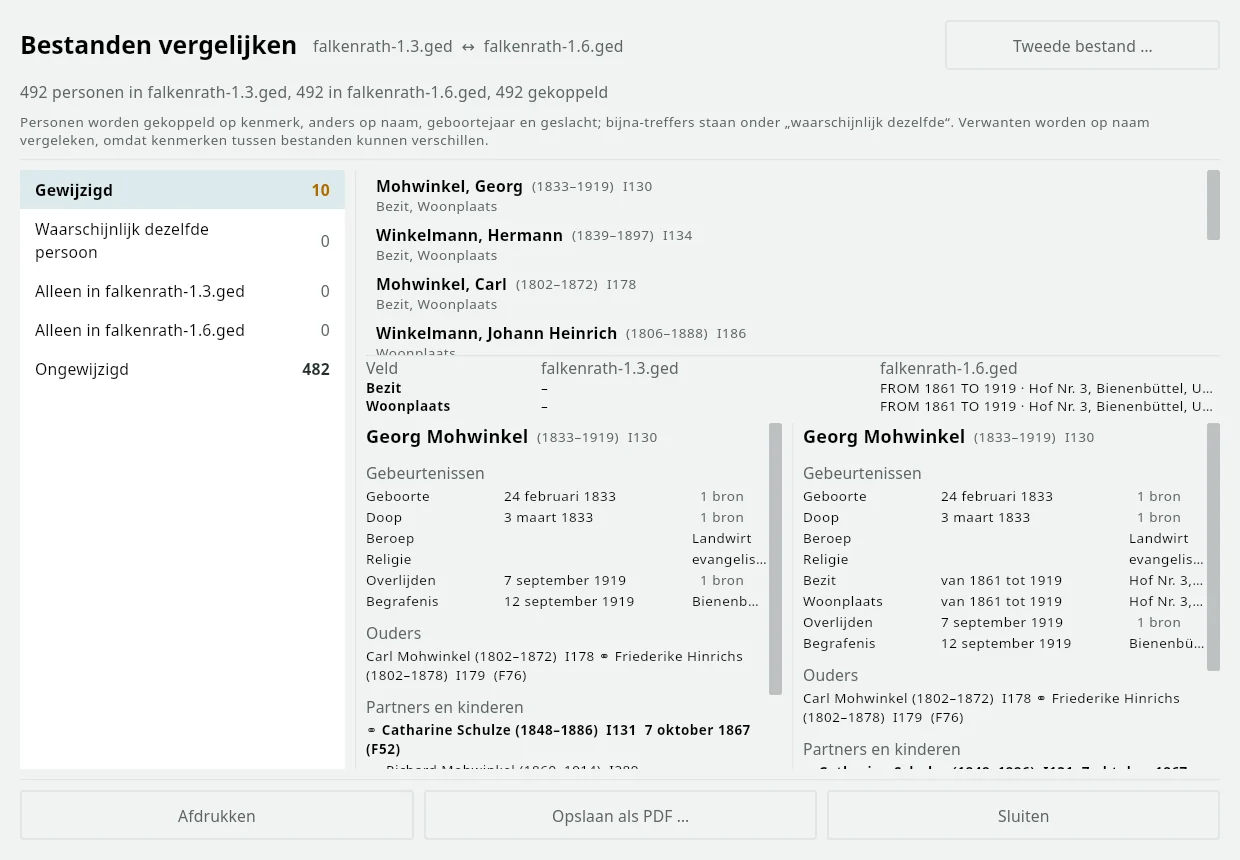Select the Gewijzigd category

(x=182, y=190)
